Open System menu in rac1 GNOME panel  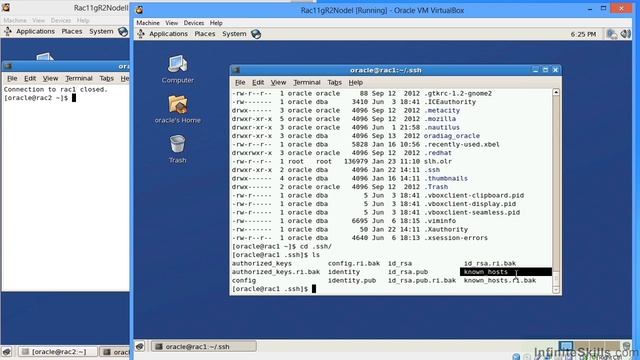(234, 34)
